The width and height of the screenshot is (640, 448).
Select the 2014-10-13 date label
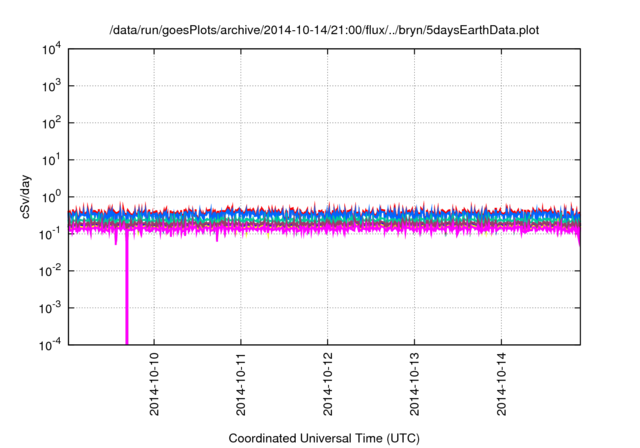pos(415,384)
